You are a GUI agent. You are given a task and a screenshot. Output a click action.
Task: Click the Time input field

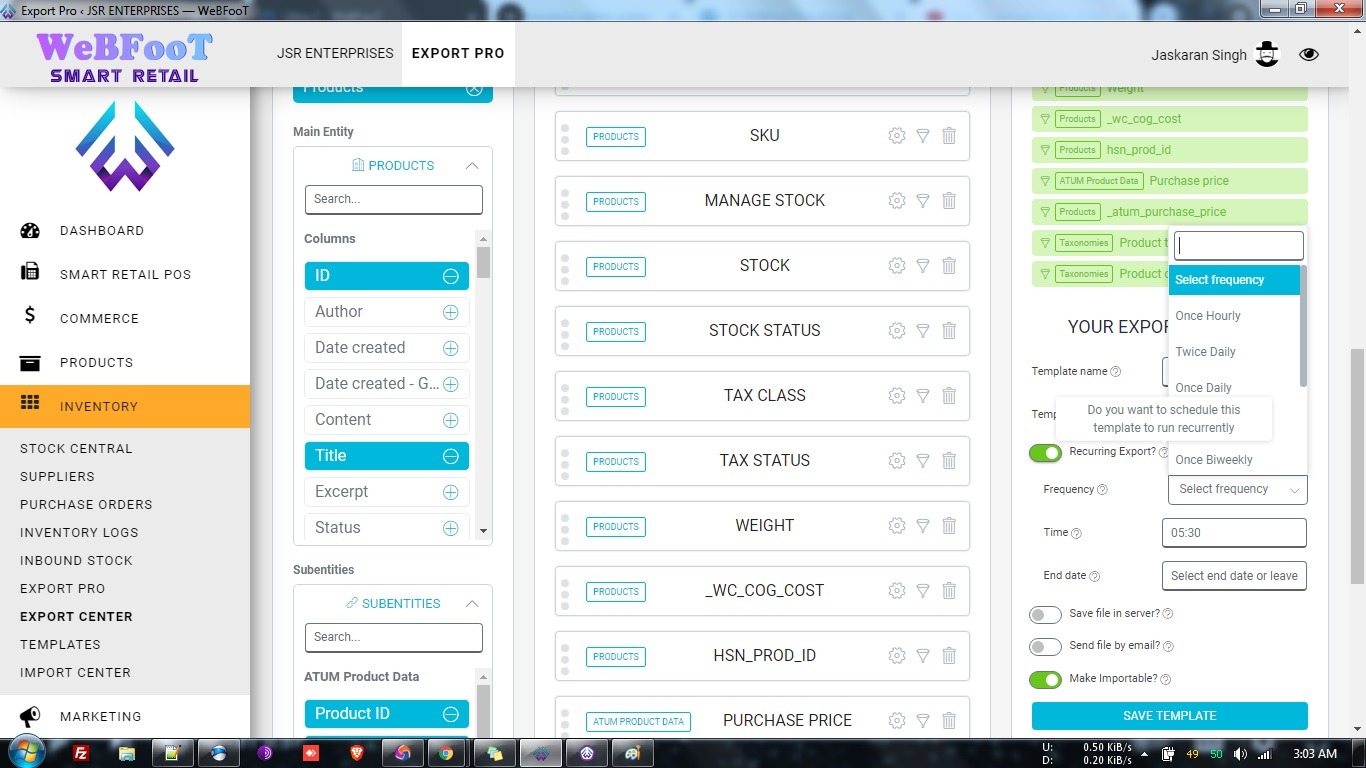tap(1234, 533)
